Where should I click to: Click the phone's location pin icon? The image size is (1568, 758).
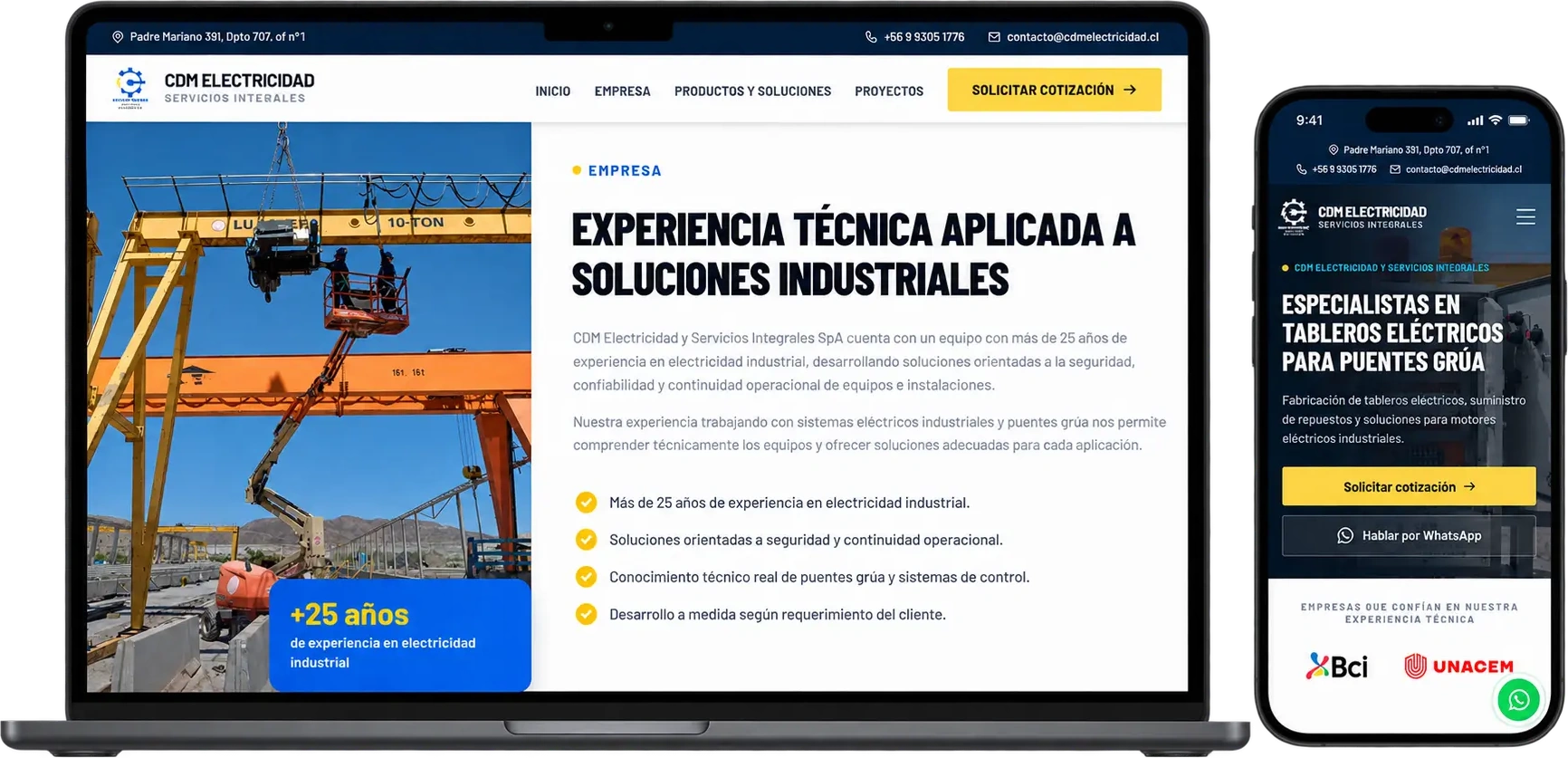[1333, 149]
